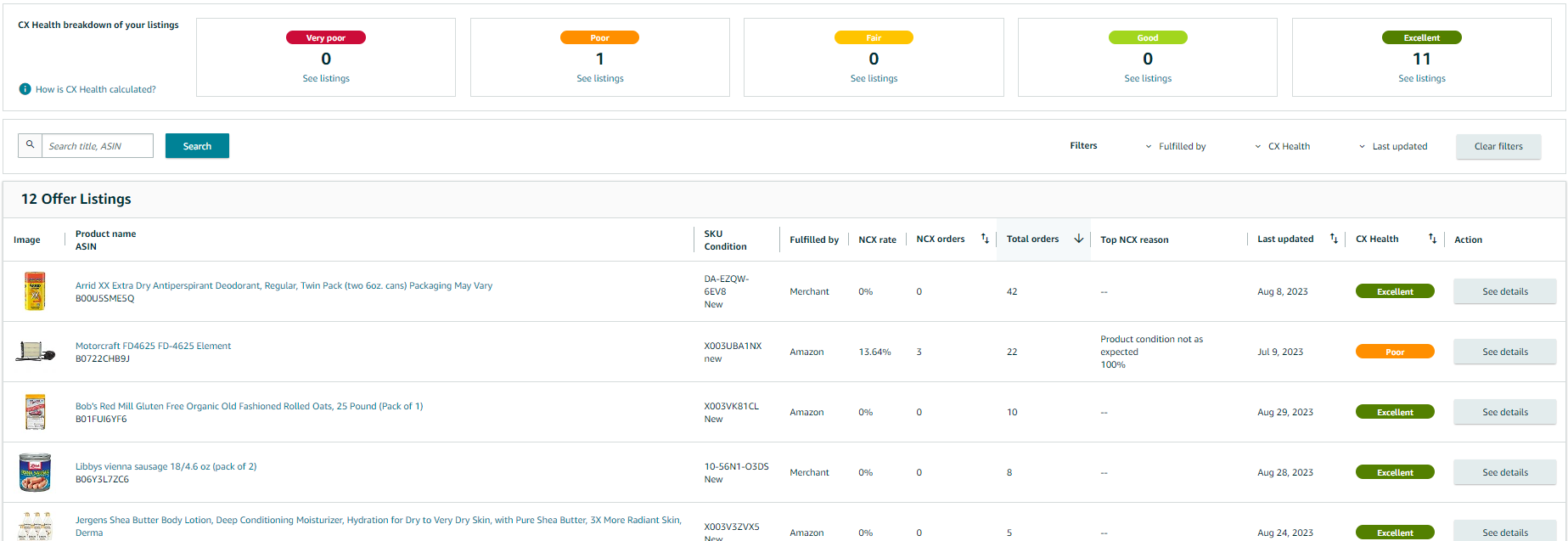Click the Clear filters button
Screen dimensions: 1568x541
coord(1498,146)
